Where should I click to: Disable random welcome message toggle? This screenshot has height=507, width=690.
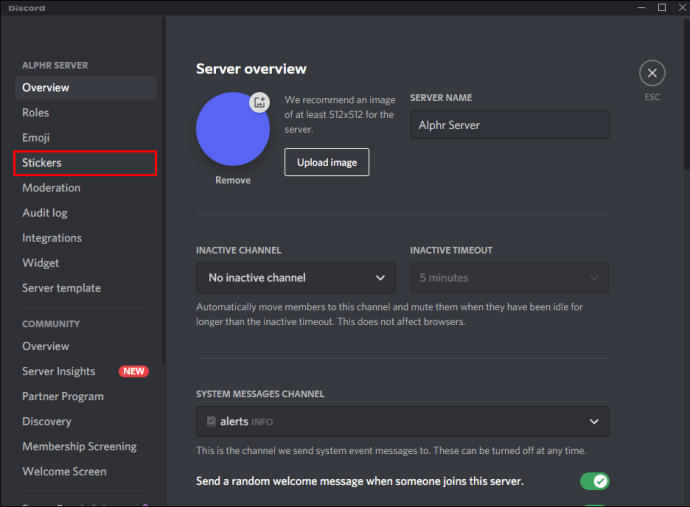(x=594, y=481)
